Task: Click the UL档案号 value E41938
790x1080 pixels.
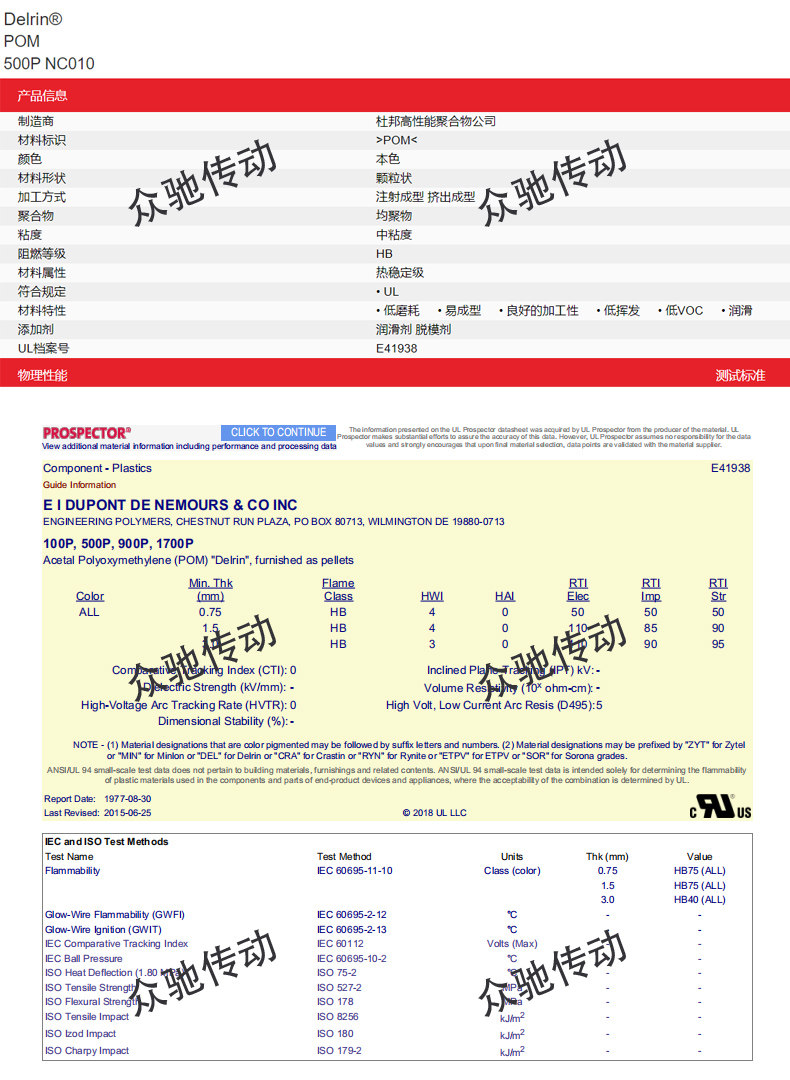Action: tap(397, 349)
